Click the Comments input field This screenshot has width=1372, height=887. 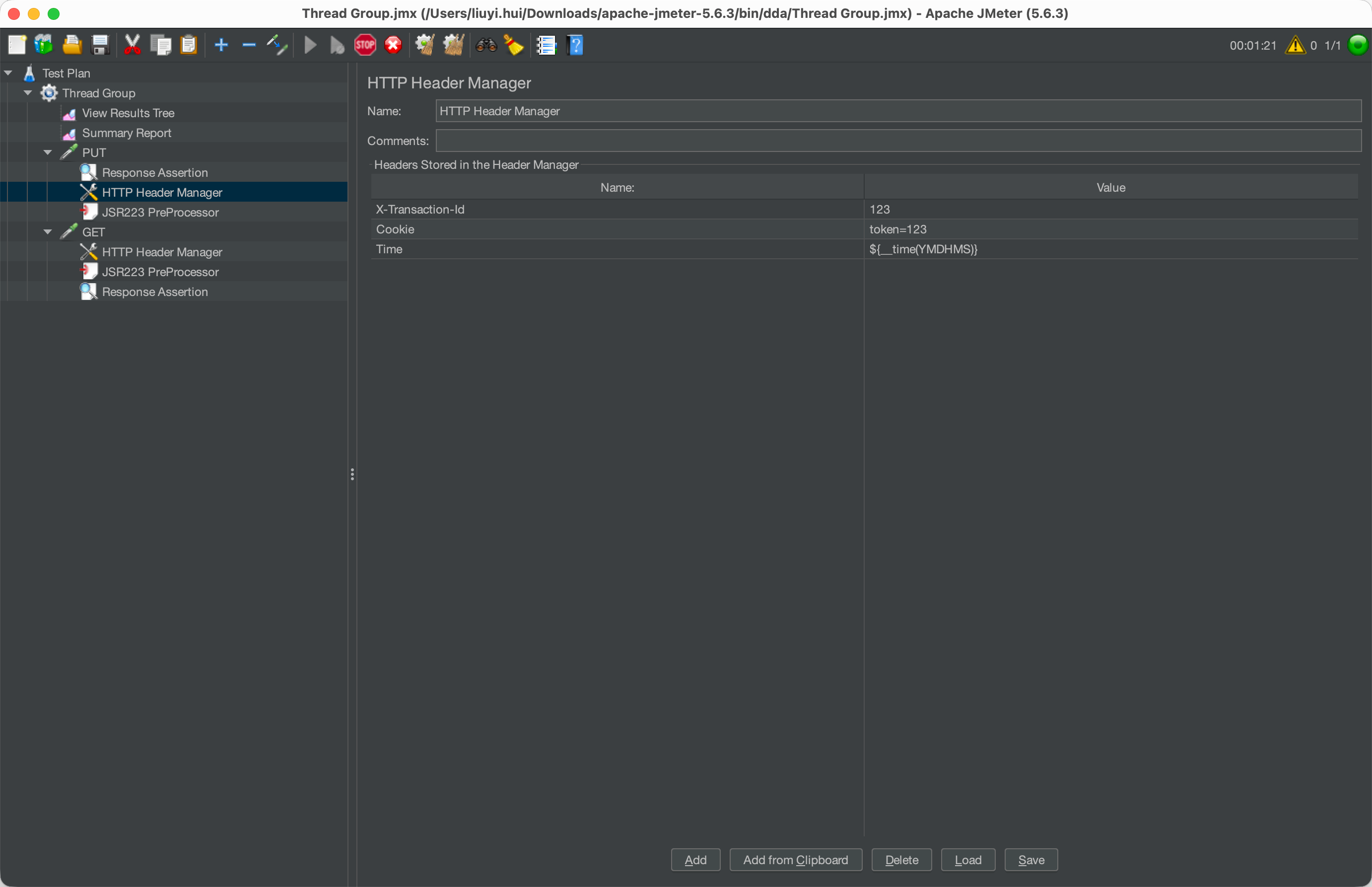[898, 141]
